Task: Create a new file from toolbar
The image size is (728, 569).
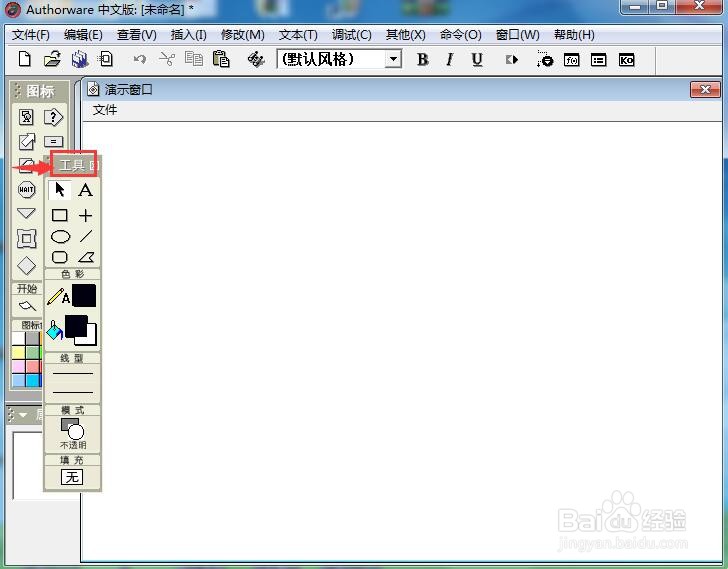Action: pyautogui.click(x=25, y=59)
